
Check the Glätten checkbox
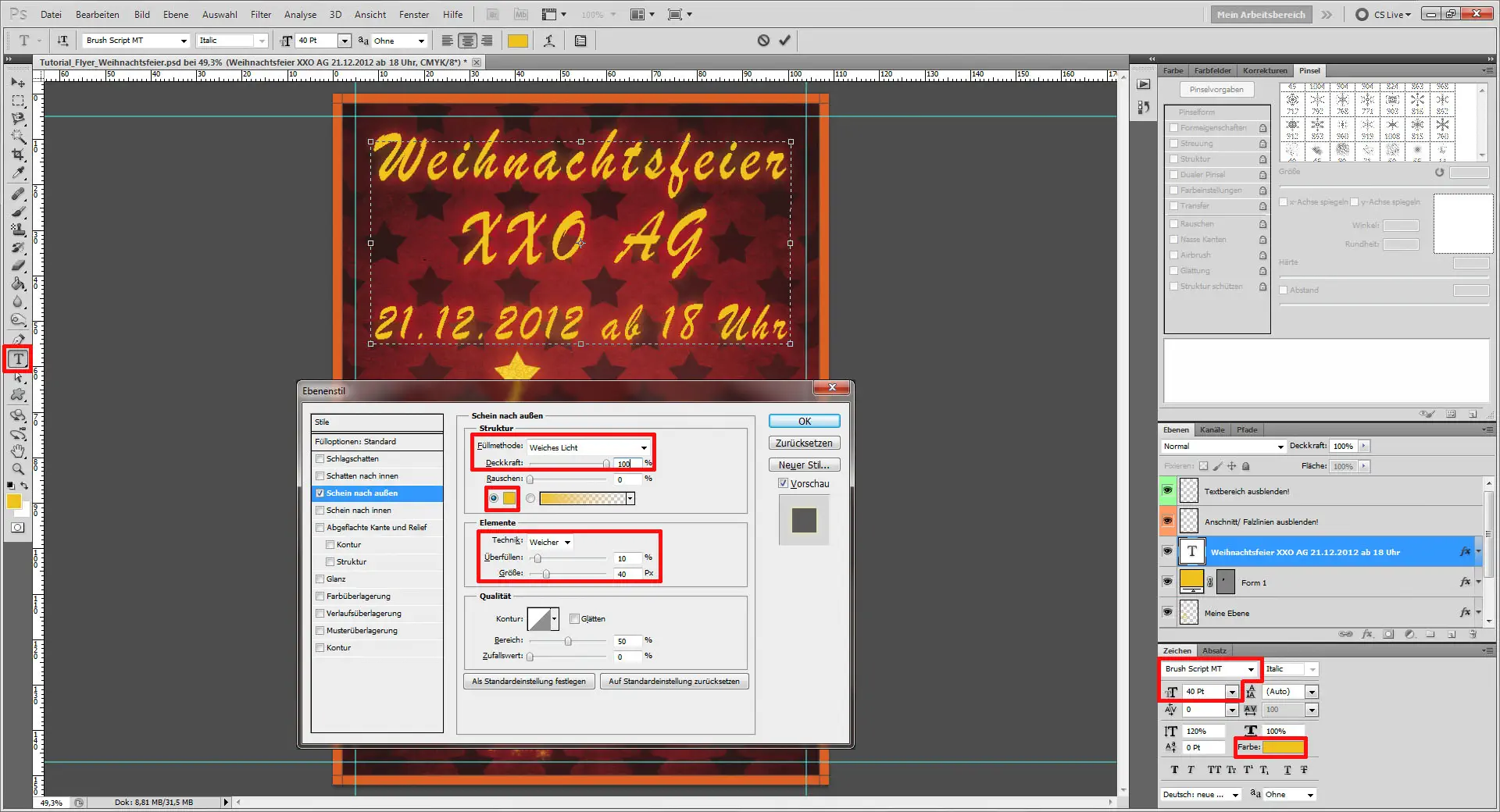coord(574,619)
